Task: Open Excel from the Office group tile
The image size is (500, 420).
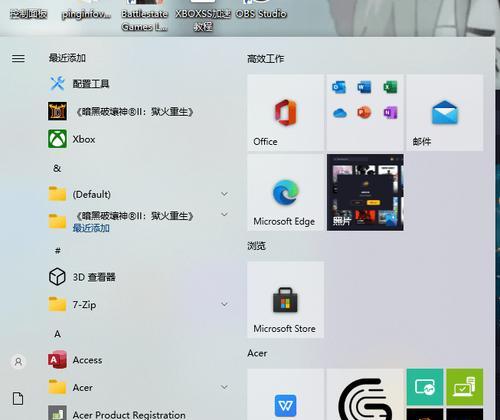Action: [390, 88]
